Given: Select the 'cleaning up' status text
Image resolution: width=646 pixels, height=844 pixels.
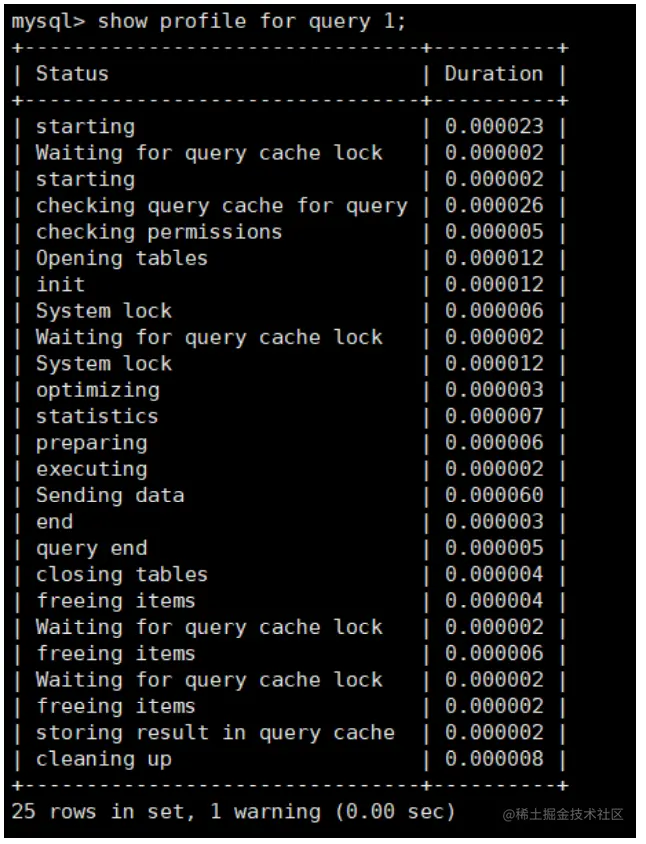Looking at the screenshot, I should pos(103,759).
